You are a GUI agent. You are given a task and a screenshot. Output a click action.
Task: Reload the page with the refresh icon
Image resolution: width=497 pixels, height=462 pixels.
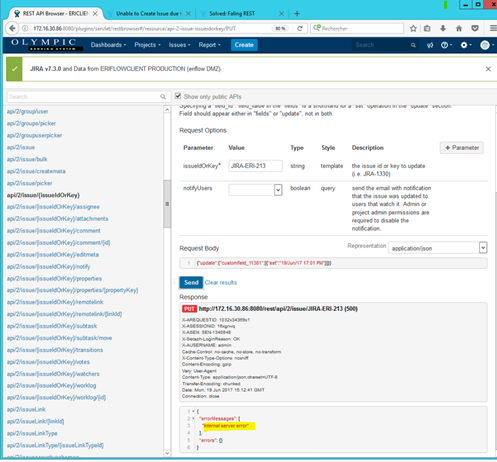[300, 28]
